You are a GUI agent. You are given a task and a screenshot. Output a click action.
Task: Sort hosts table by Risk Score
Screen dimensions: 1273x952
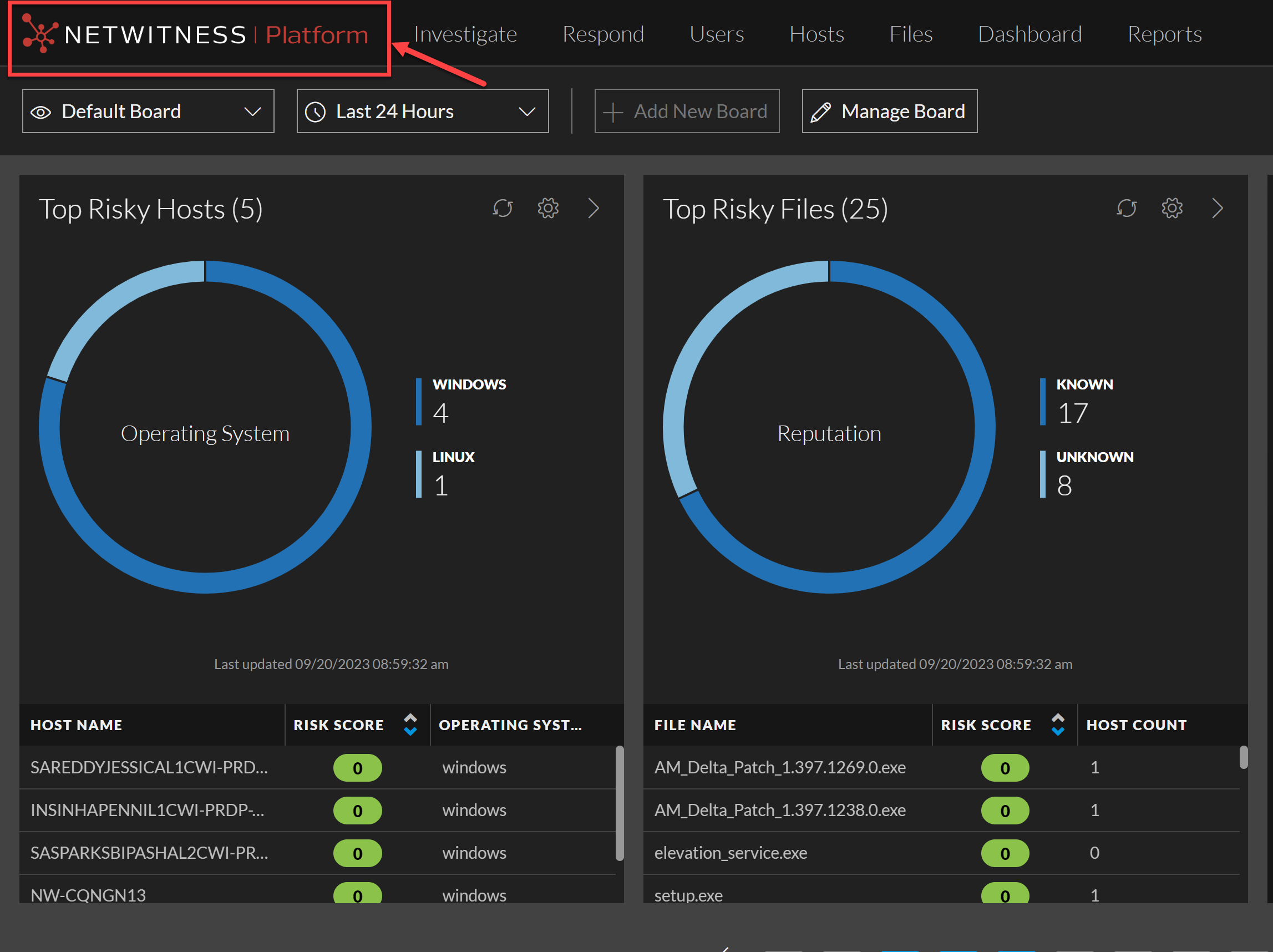[x=410, y=725]
